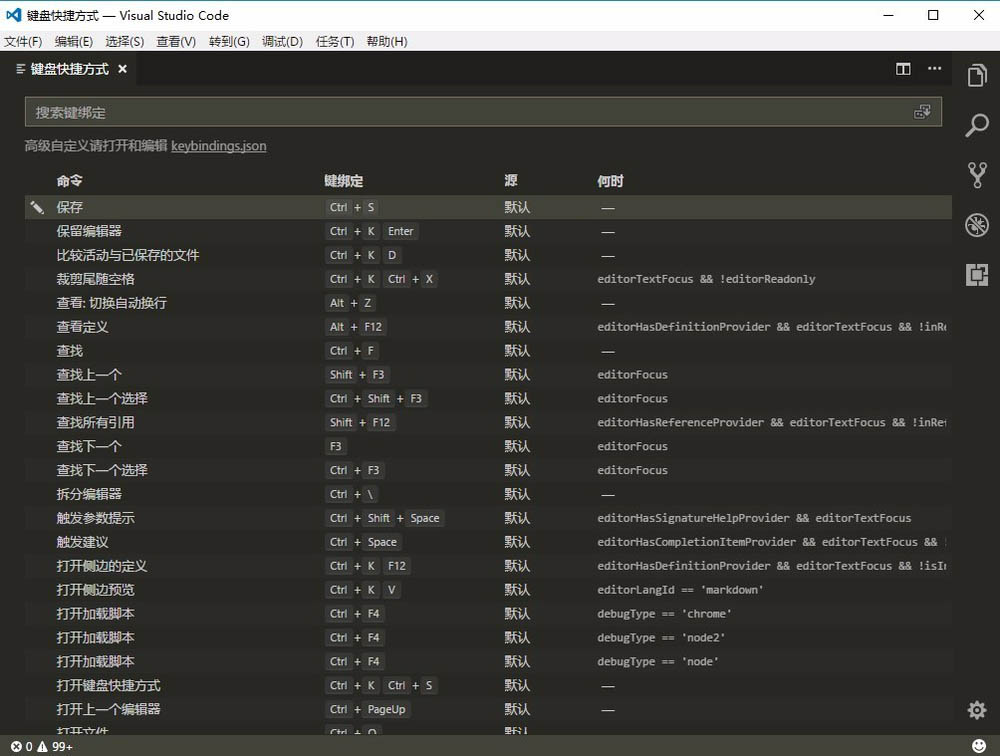
Task: Open the Explorer view in the activity bar
Action: coord(977,75)
